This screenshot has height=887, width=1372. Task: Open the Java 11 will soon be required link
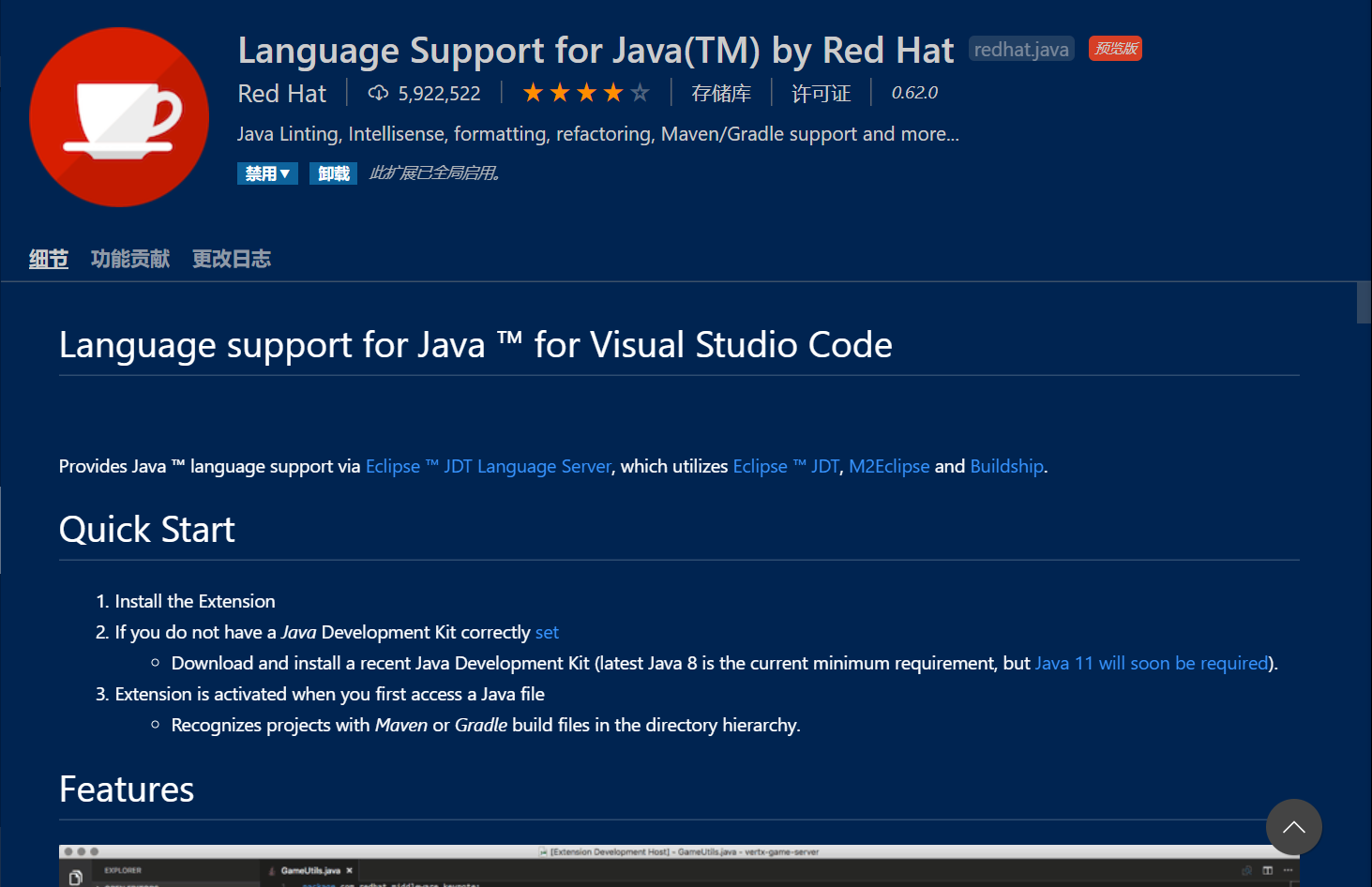coord(1152,663)
